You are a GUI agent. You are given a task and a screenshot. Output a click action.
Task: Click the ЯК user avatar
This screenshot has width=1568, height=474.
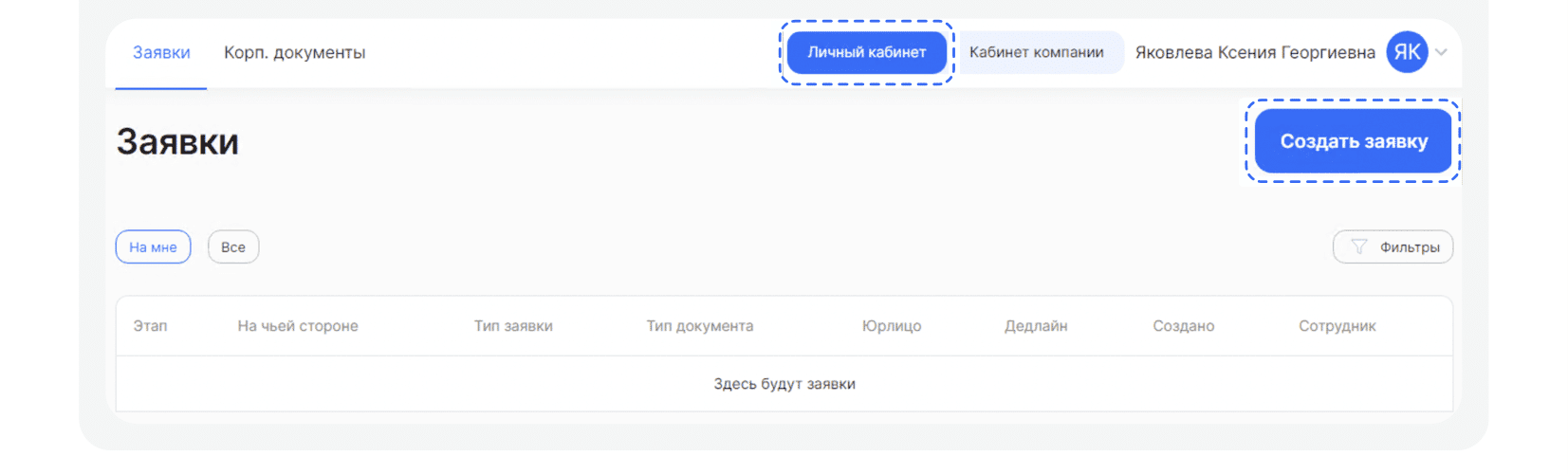coord(1407,52)
